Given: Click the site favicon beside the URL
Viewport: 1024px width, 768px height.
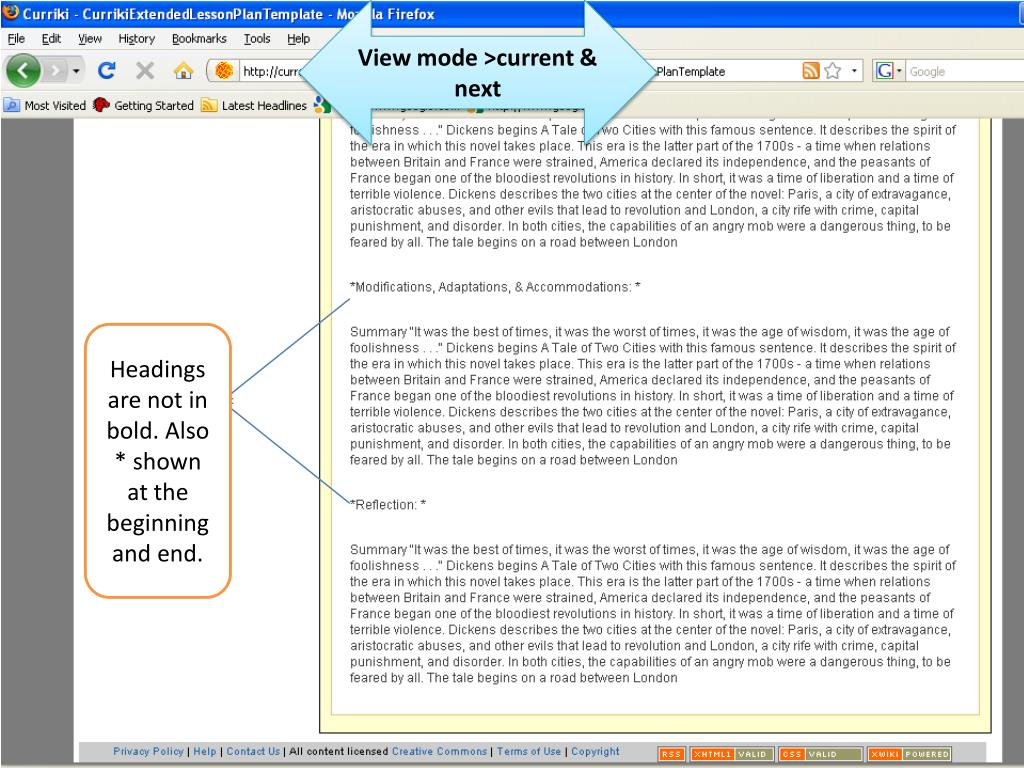Looking at the screenshot, I should (224, 71).
